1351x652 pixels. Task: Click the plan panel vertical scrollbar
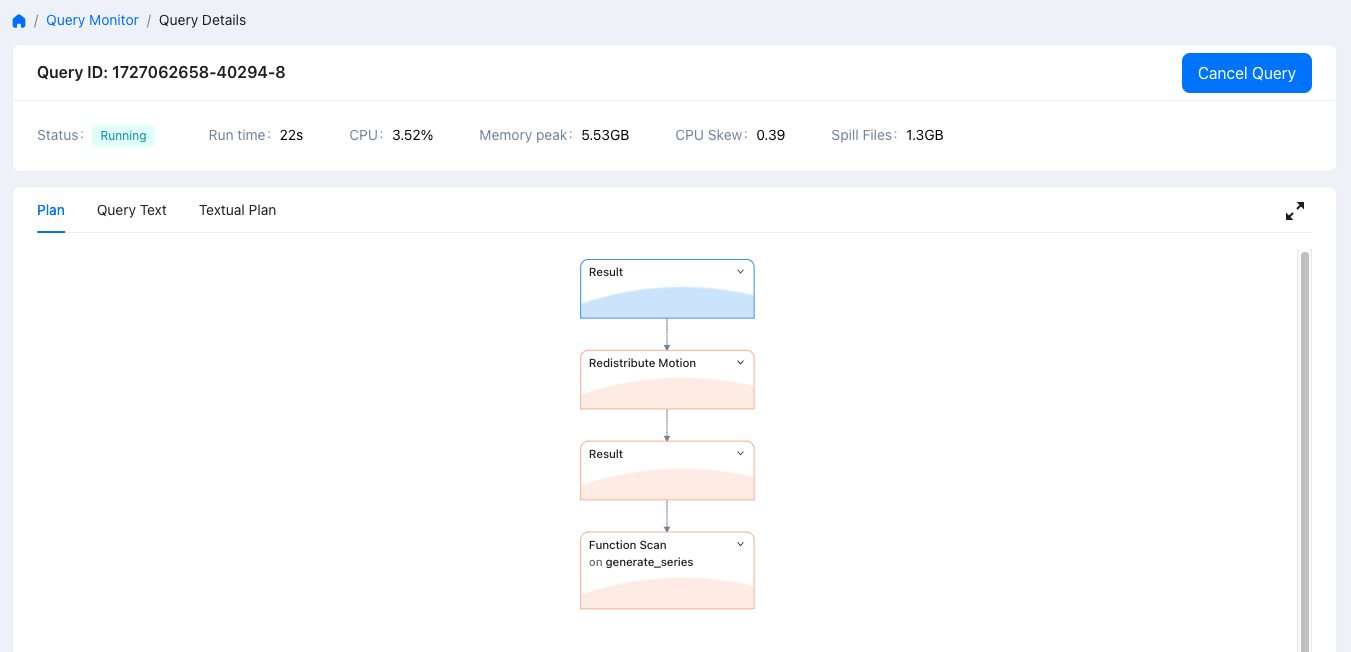(1303, 450)
